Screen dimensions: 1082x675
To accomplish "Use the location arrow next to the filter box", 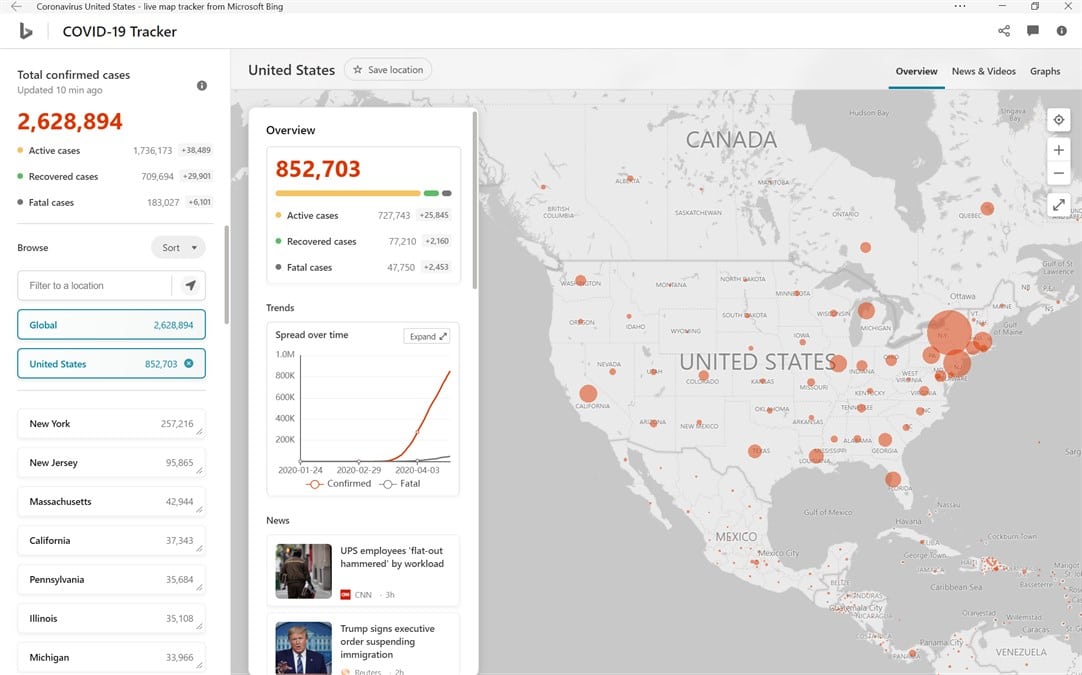I will (190, 286).
